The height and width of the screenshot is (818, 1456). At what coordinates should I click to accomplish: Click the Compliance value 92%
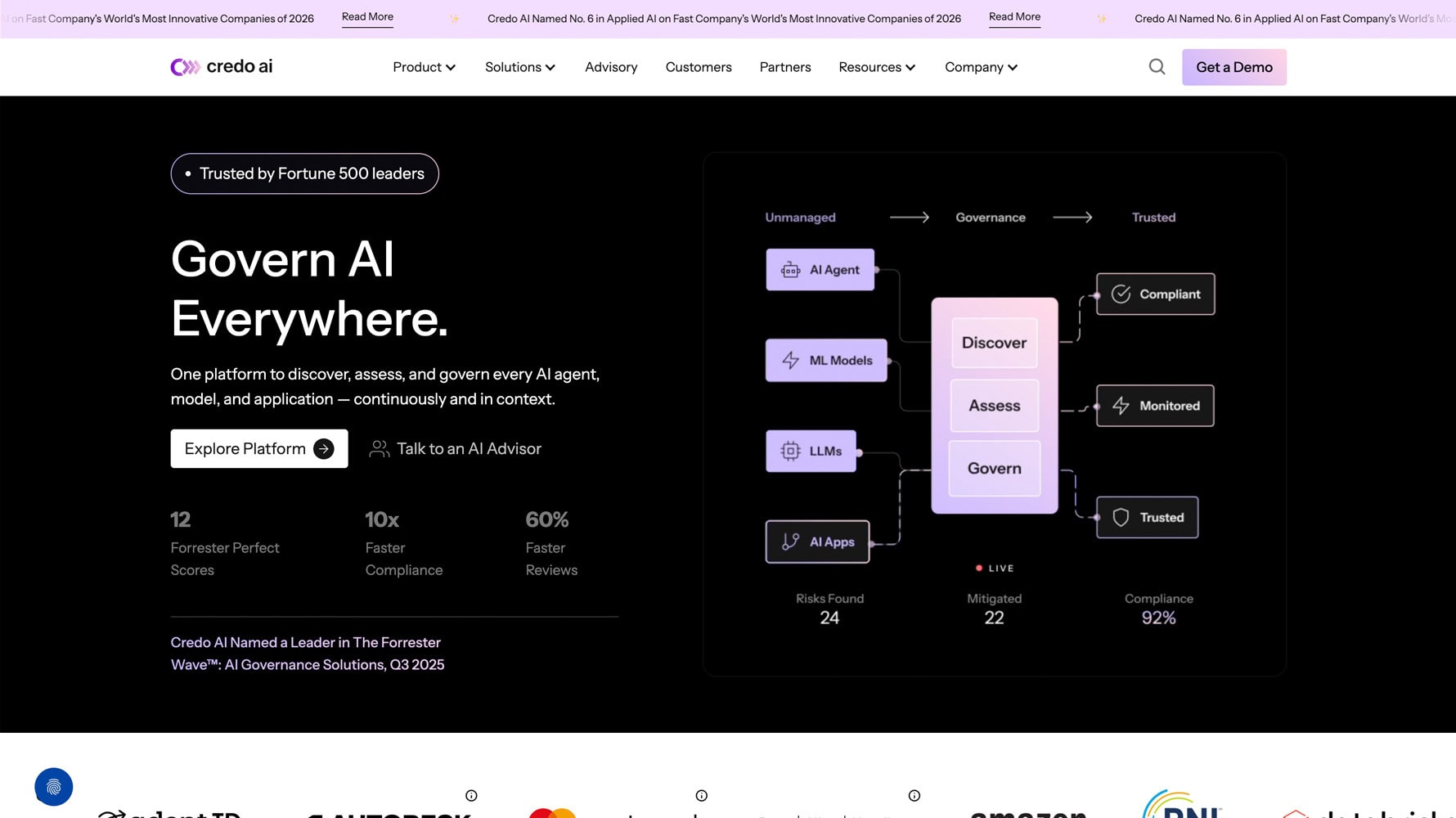1158,618
